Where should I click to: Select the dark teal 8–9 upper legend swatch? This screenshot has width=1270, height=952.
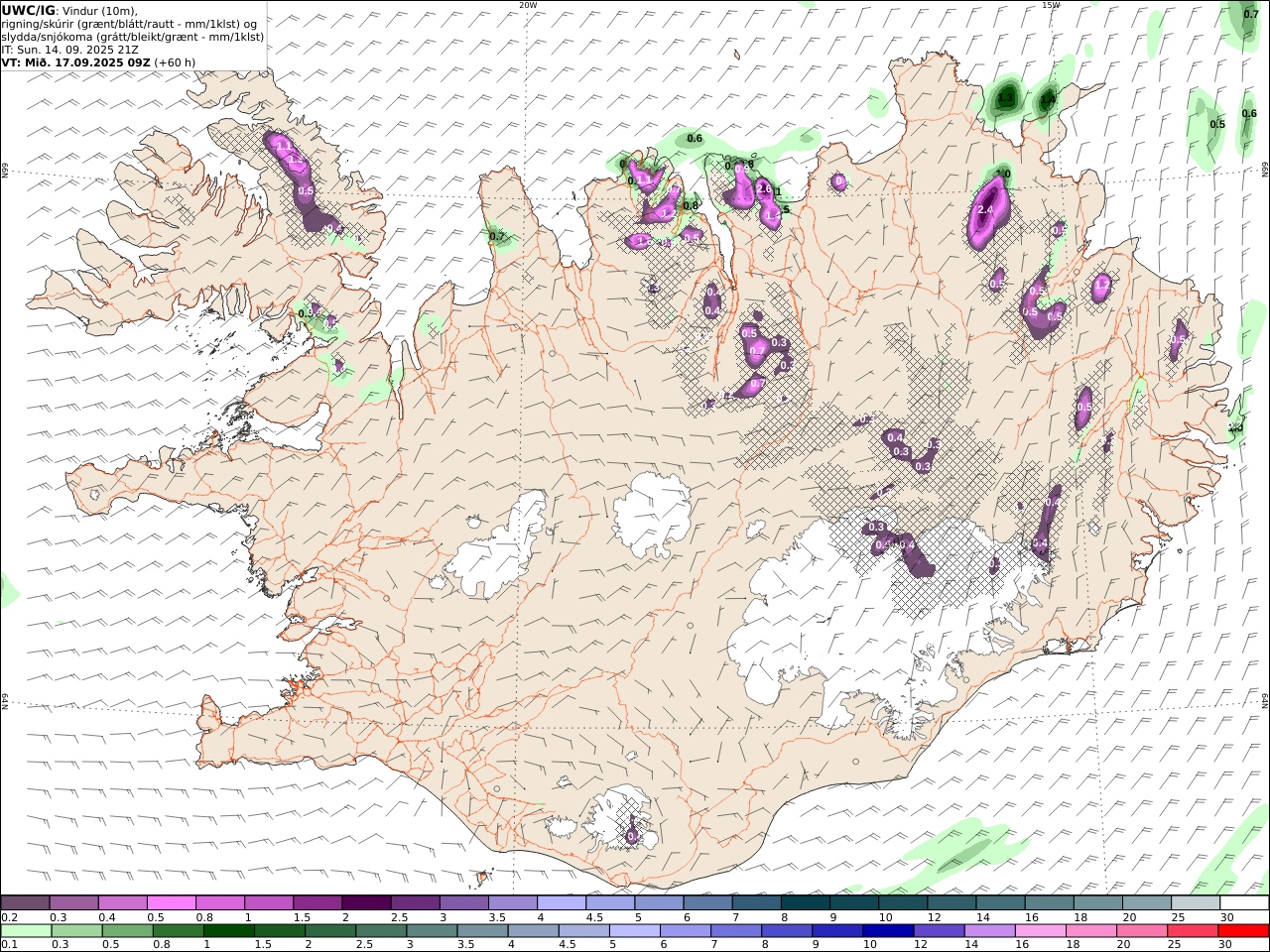805,902
